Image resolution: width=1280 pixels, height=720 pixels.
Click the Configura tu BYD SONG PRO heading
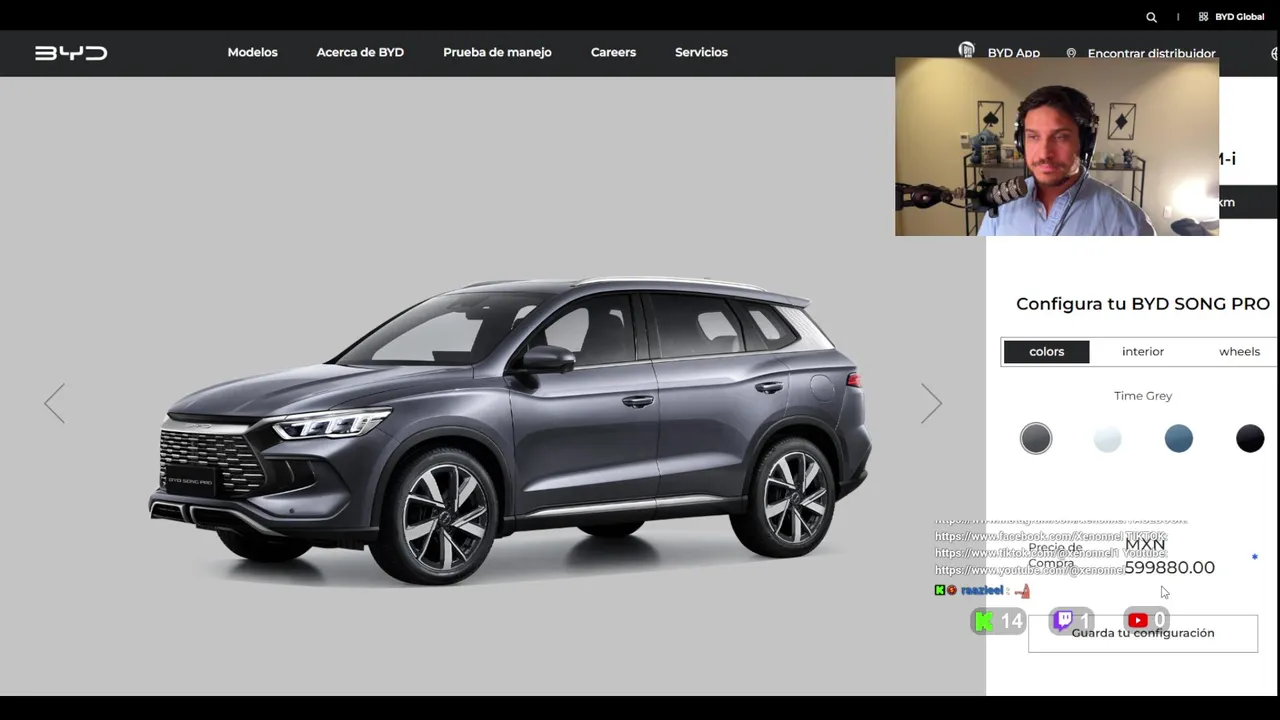[1143, 304]
